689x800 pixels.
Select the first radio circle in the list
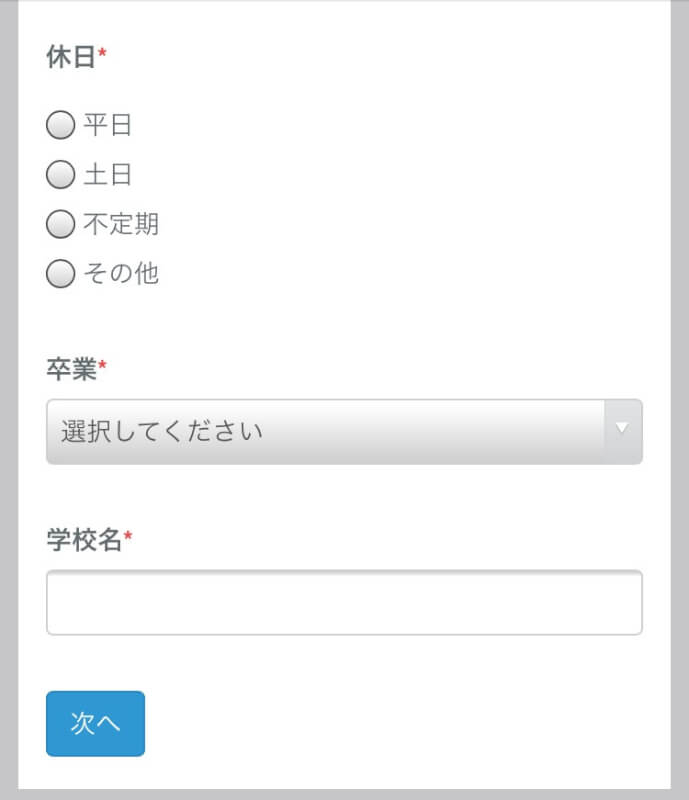[x=61, y=125]
